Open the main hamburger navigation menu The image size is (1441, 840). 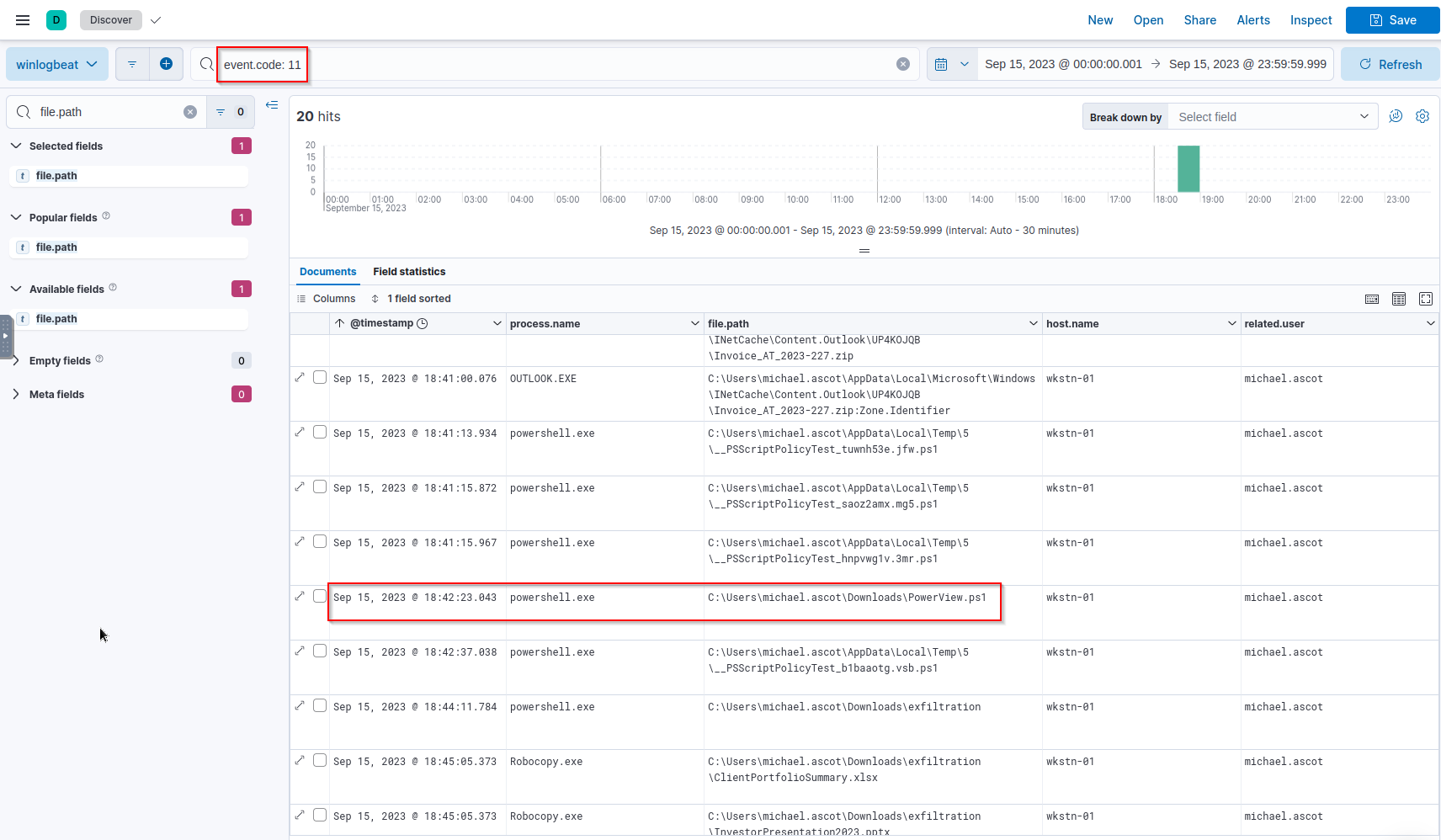point(23,20)
